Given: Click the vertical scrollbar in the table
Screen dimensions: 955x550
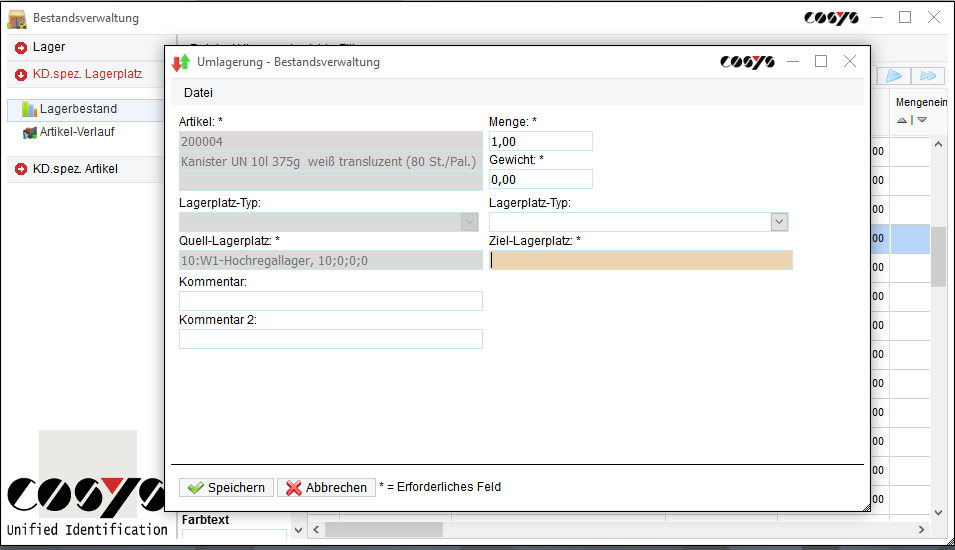Looking at the screenshot, I should pos(938,256).
